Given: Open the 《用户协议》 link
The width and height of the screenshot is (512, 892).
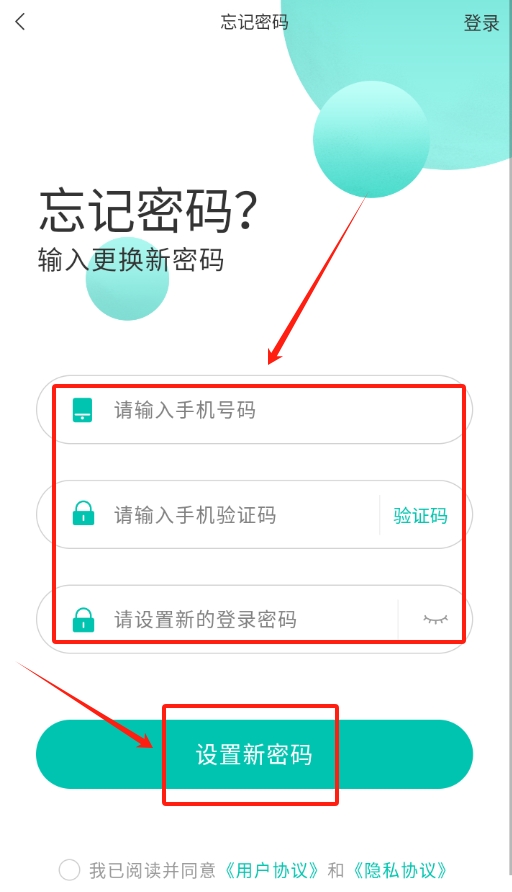Looking at the screenshot, I should click(271, 870).
